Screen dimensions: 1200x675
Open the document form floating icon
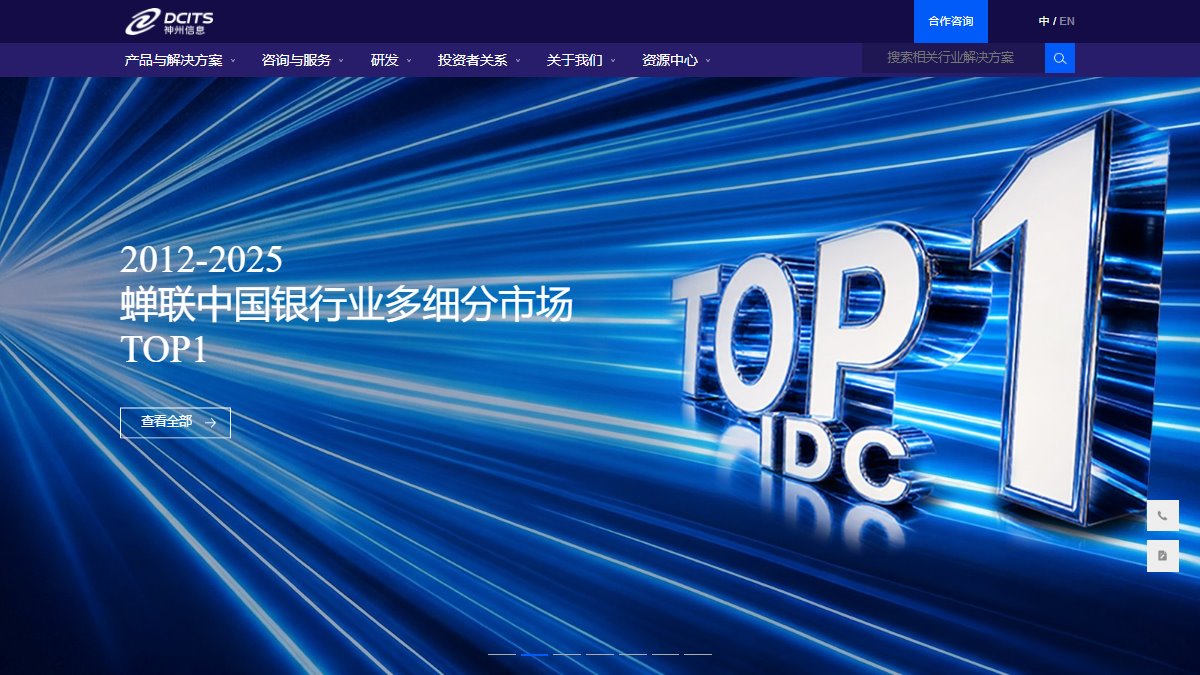coord(1163,556)
